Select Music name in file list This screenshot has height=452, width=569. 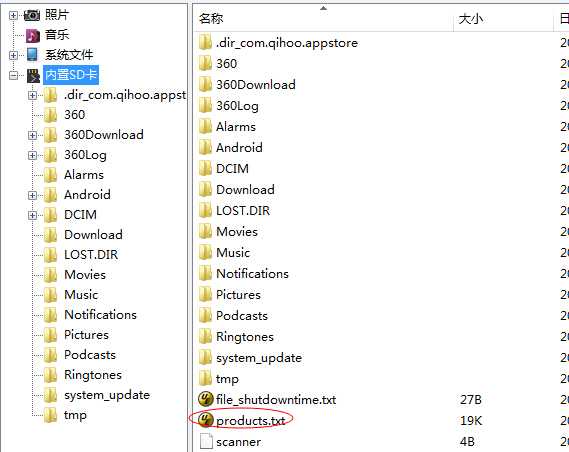(233, 252)
